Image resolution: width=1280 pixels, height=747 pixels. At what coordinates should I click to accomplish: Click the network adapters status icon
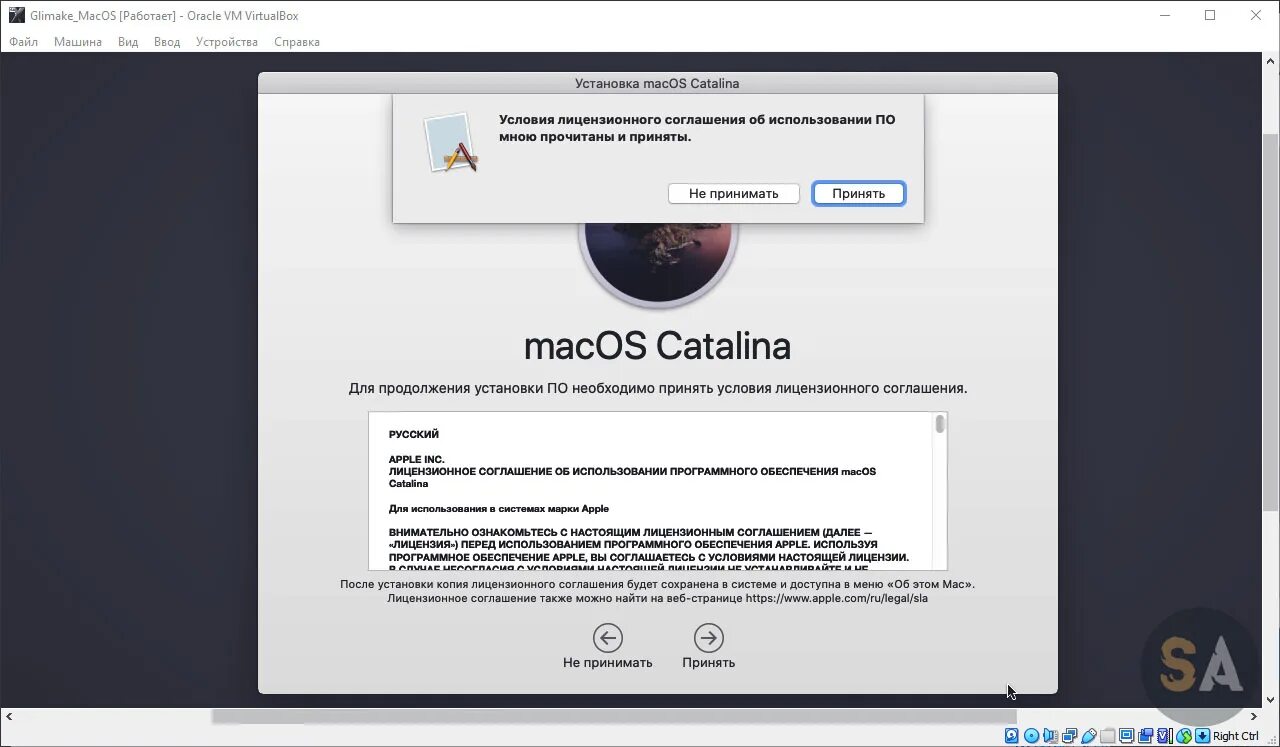1070,736
